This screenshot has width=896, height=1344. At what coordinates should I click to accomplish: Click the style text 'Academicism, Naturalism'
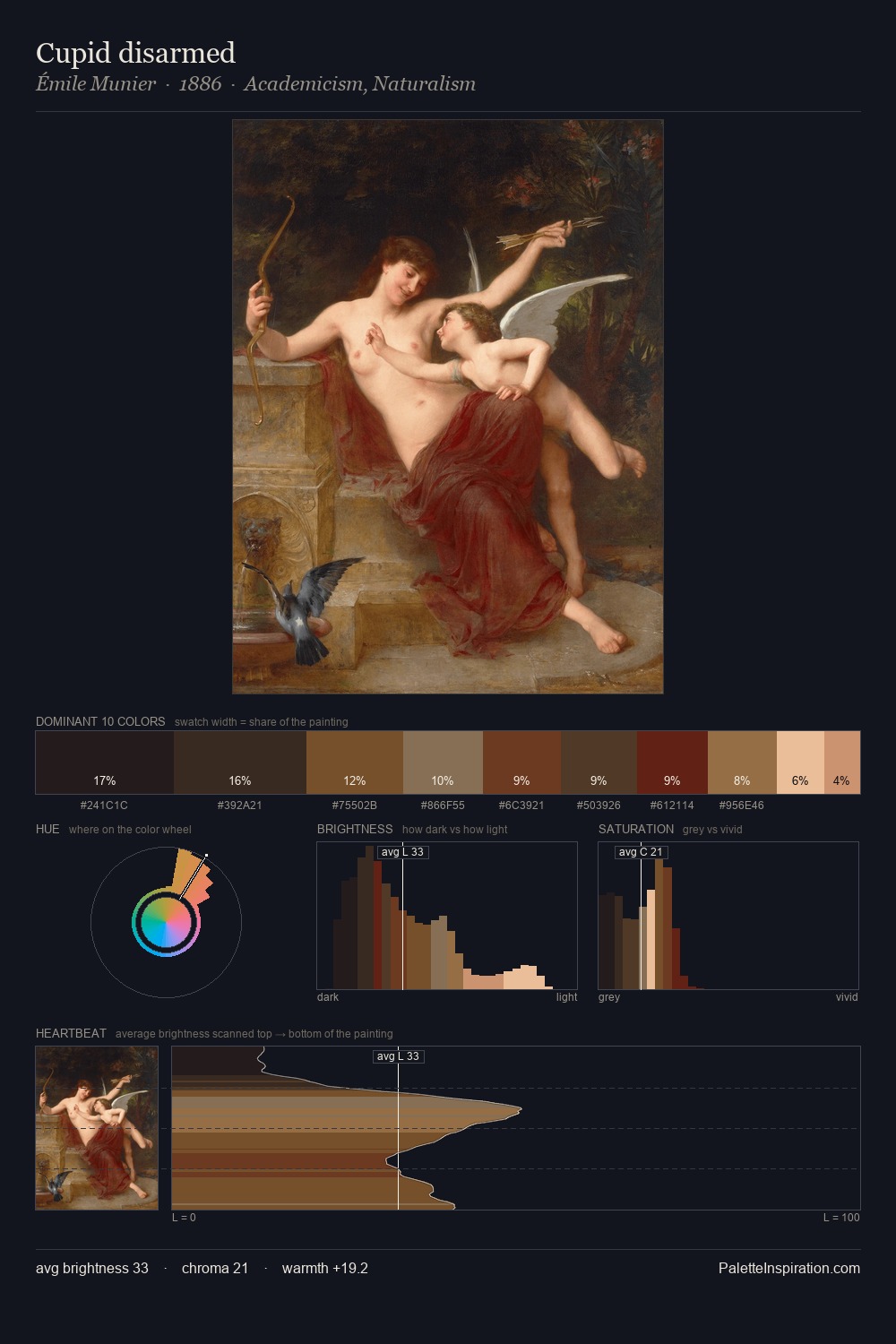tap(359, 84)
